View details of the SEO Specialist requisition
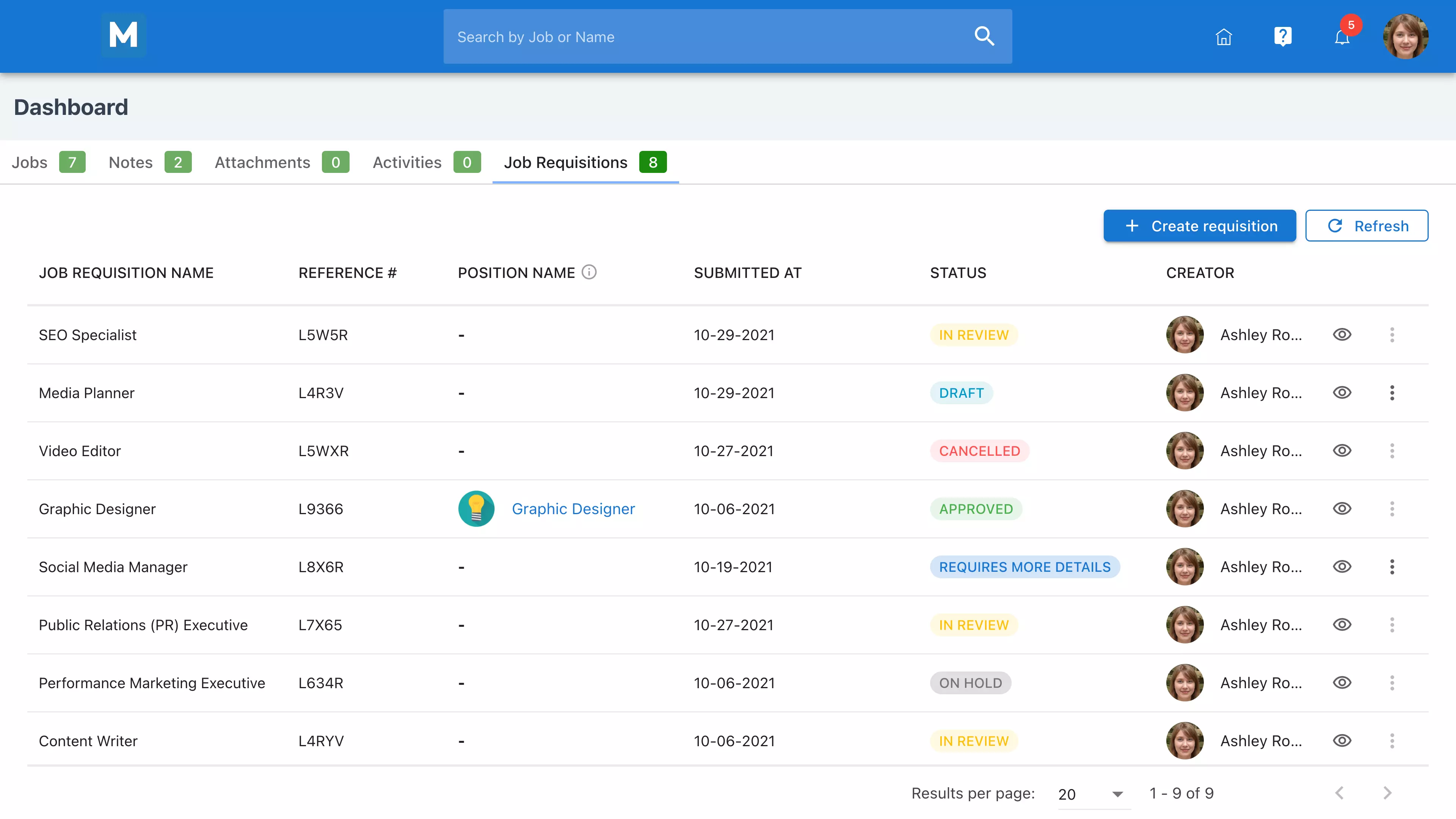 coord(1342,334)
